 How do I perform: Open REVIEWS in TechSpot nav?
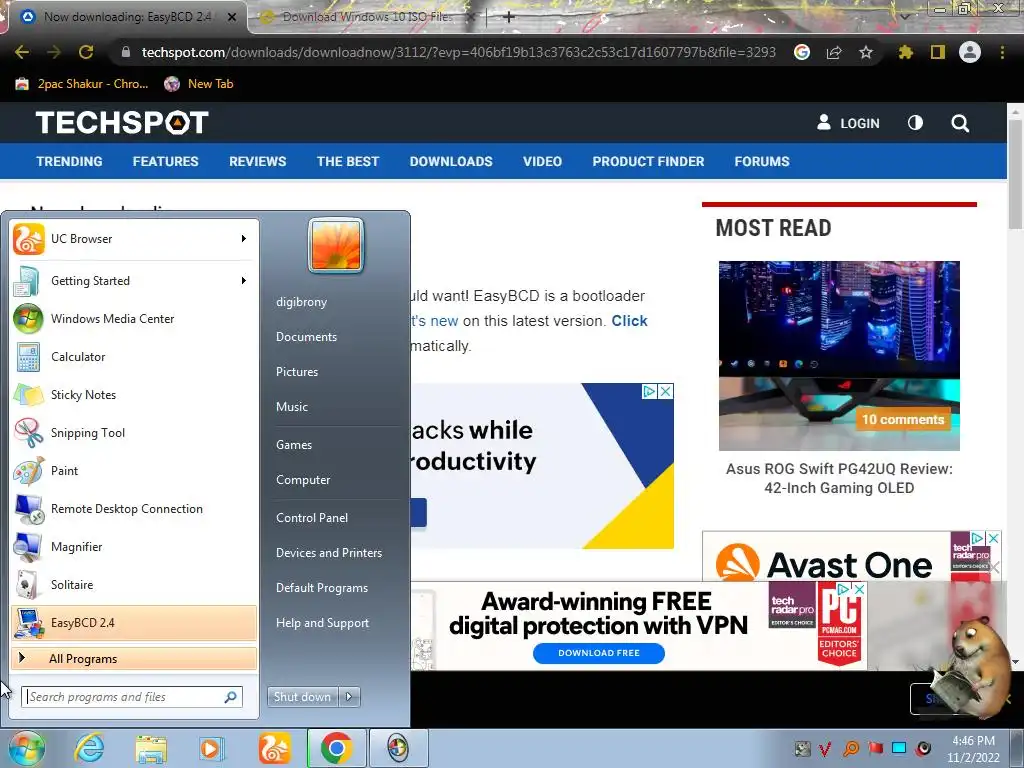click(x=257, y=161)
